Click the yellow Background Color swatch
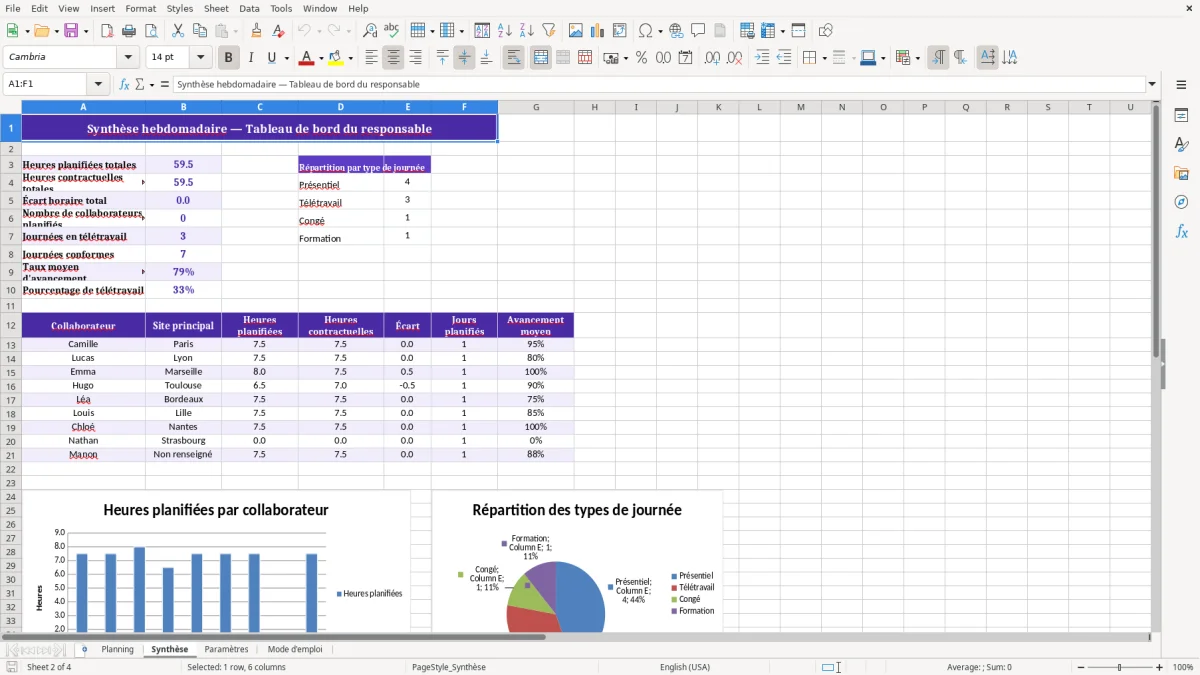This screenshot has height=675, width=1200. pos(336,58)
